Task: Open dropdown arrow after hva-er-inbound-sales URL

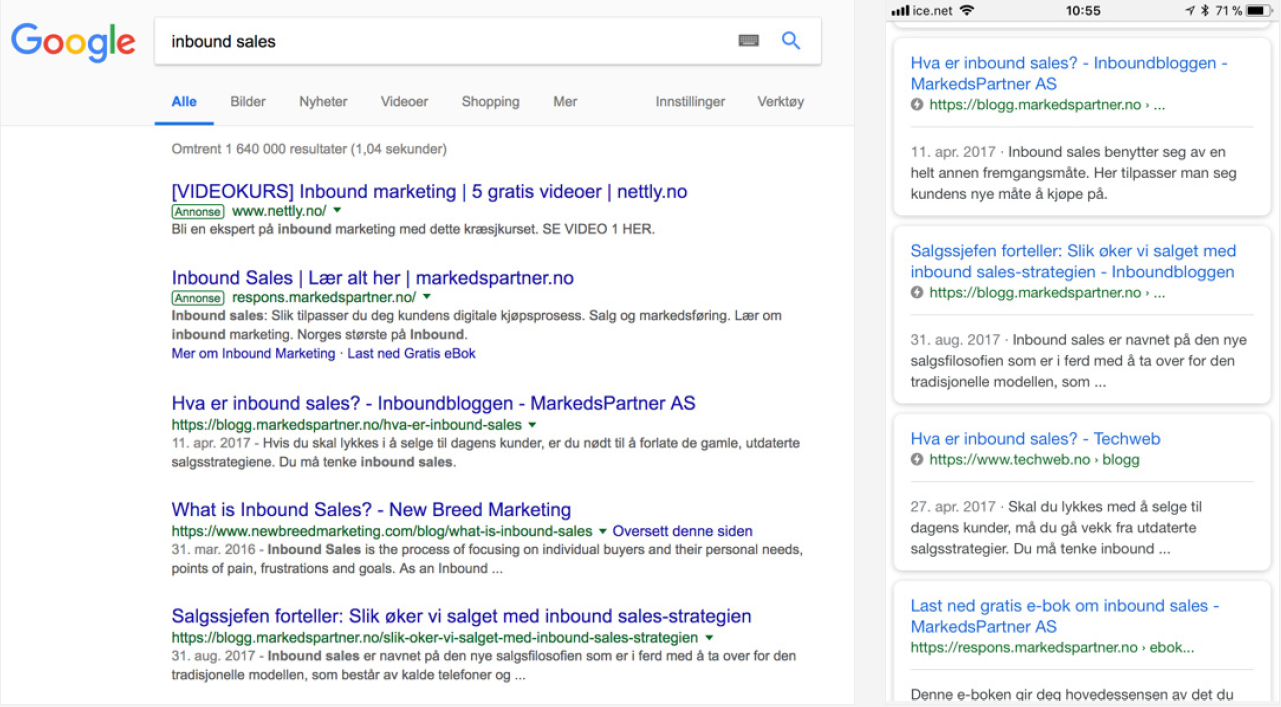Action: (532, 425)
